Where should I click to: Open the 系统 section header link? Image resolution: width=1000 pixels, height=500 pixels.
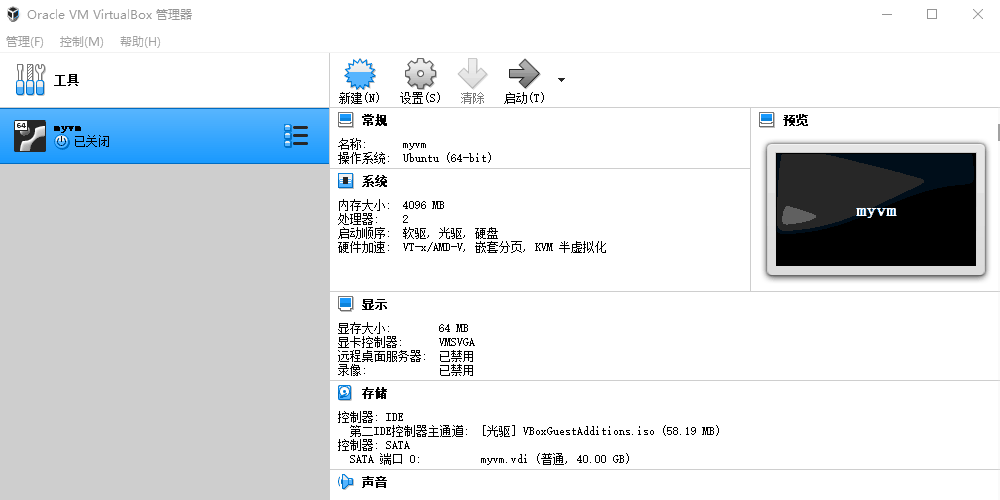click(x=374, y=181)
